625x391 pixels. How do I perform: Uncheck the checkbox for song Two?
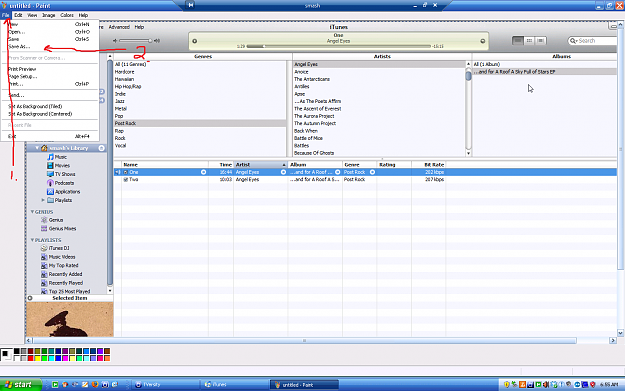tap(126, 180)
